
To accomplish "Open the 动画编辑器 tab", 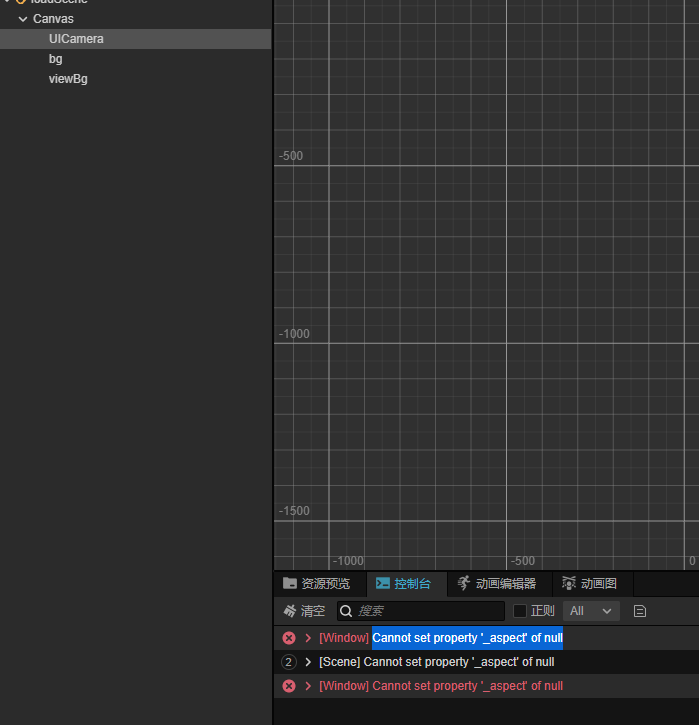I will click(497, 584).
